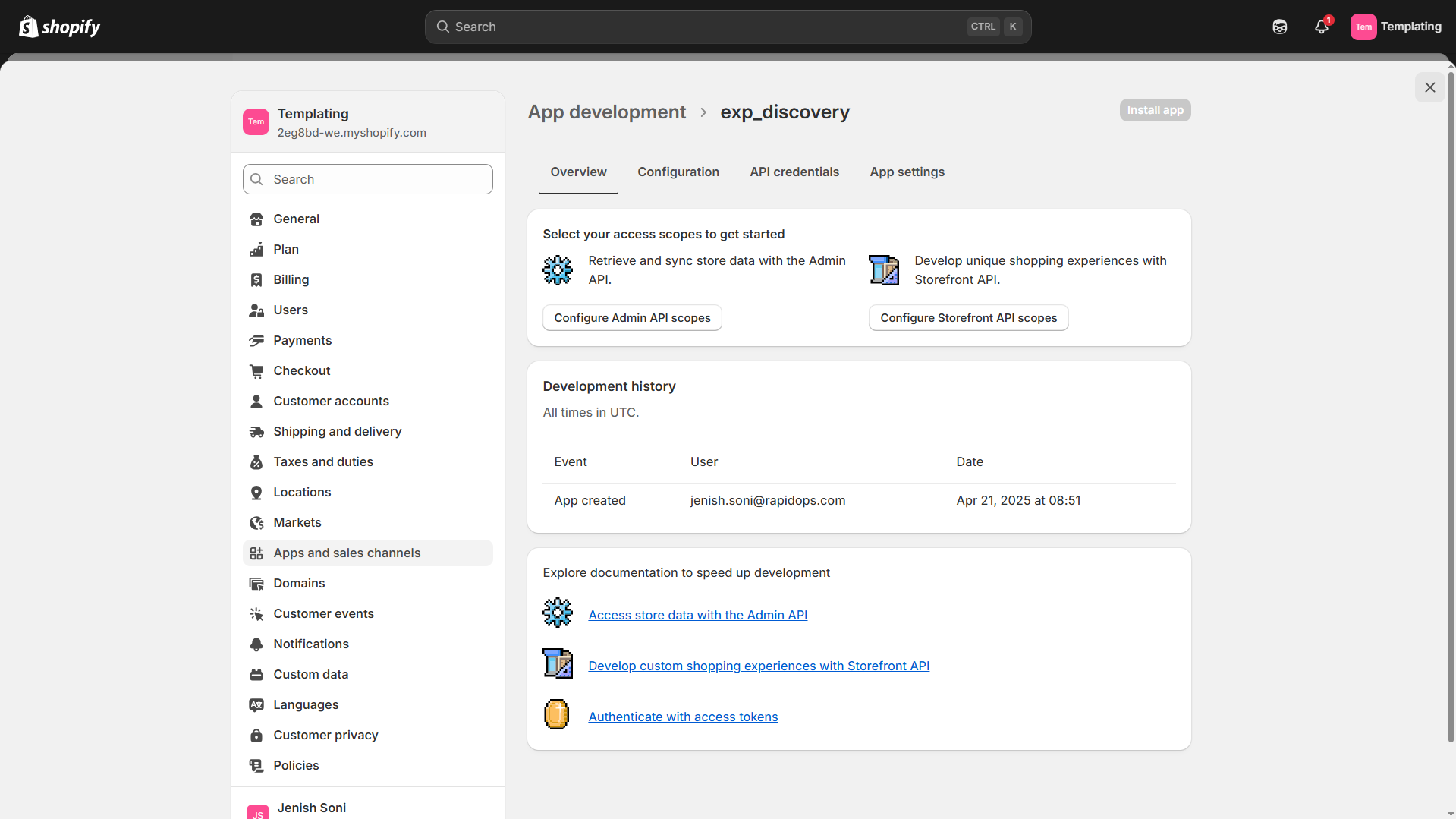The height and width of the screenshot is (819, 1456).
Task: Open Locations settings
Action: click(368, 493)
